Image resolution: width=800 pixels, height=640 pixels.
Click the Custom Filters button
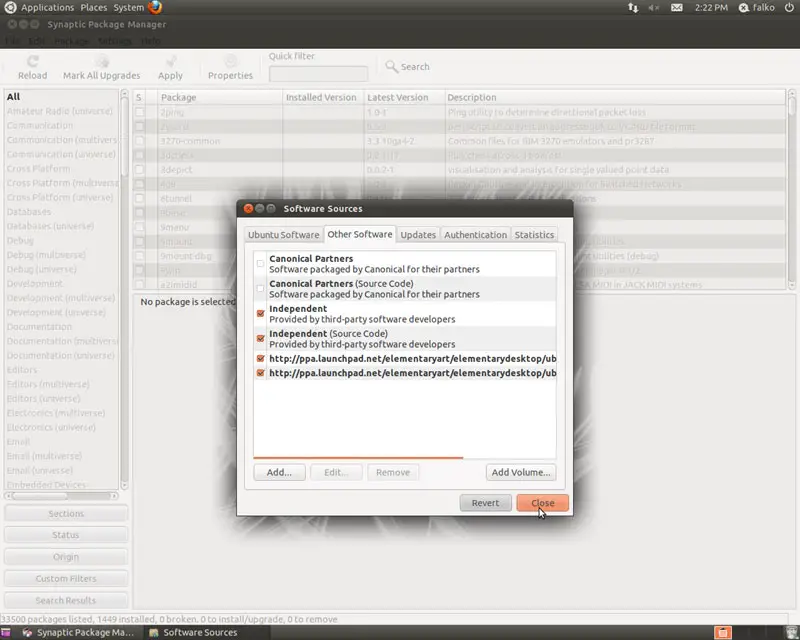coord(66,579)
